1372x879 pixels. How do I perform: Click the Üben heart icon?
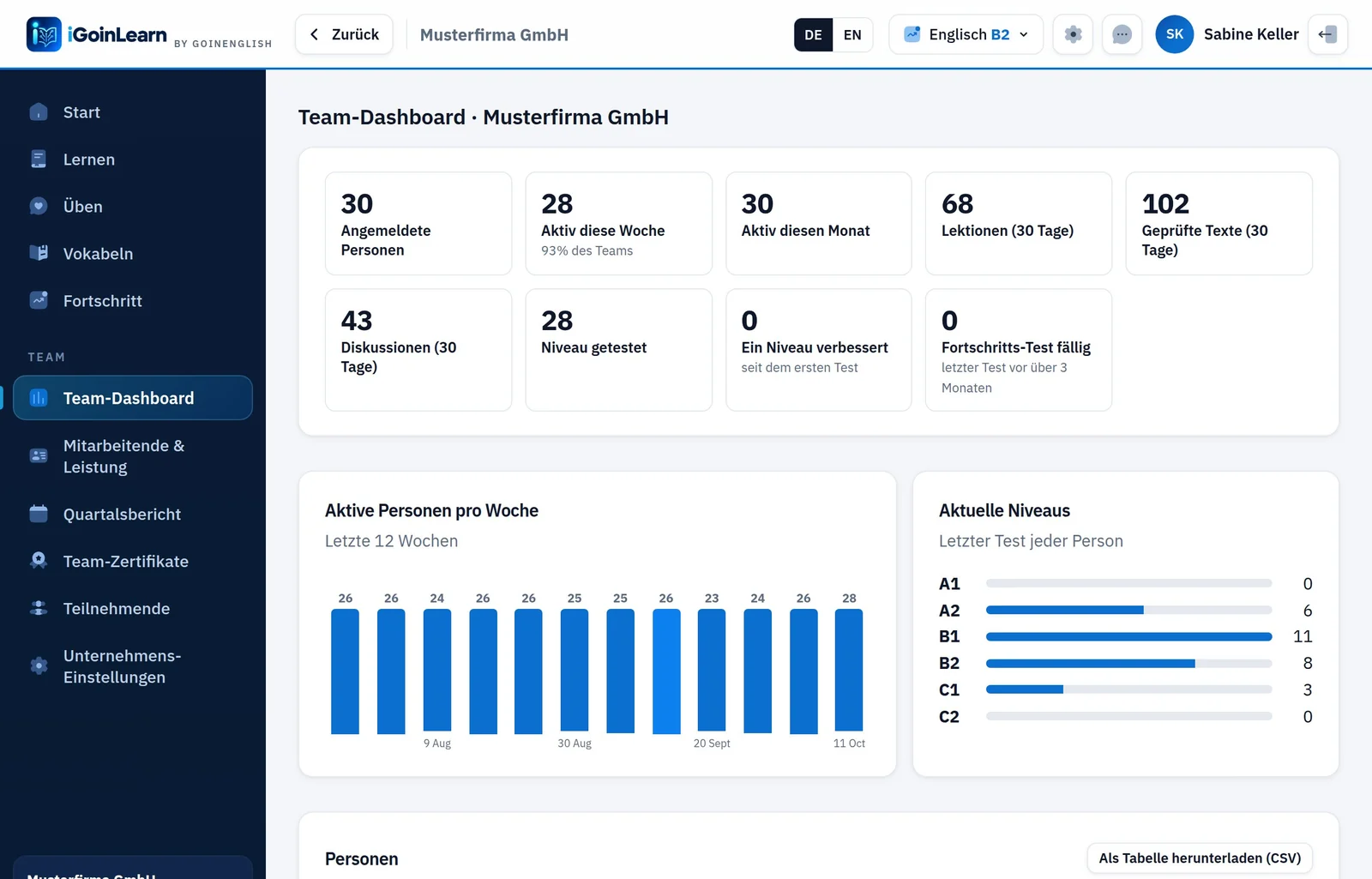click(x=39, y=207)
